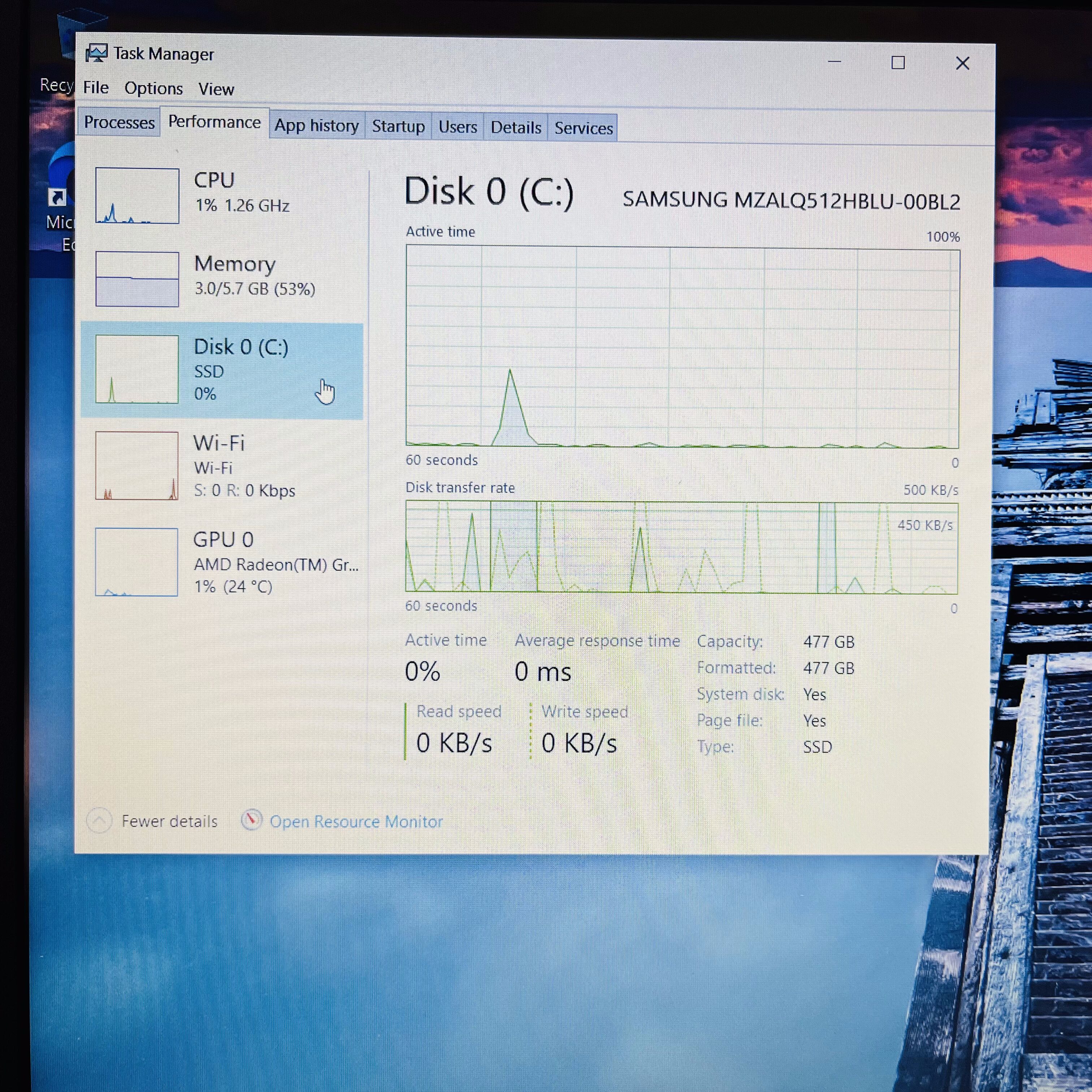
Task: Click the Resource Monitor gauge icon
Action: coord(252,820)
